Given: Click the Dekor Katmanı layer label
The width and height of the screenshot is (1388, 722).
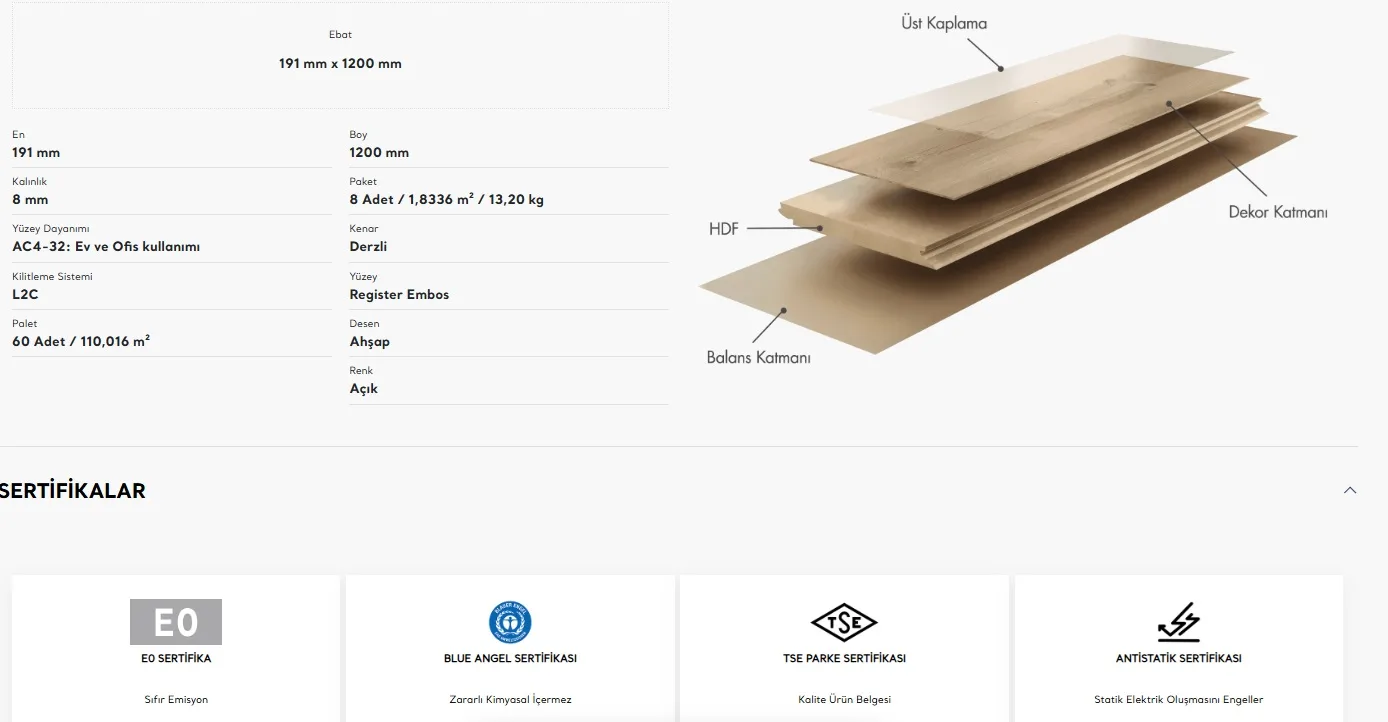Looking at the screenshot, I should (x=1278, y=212).
